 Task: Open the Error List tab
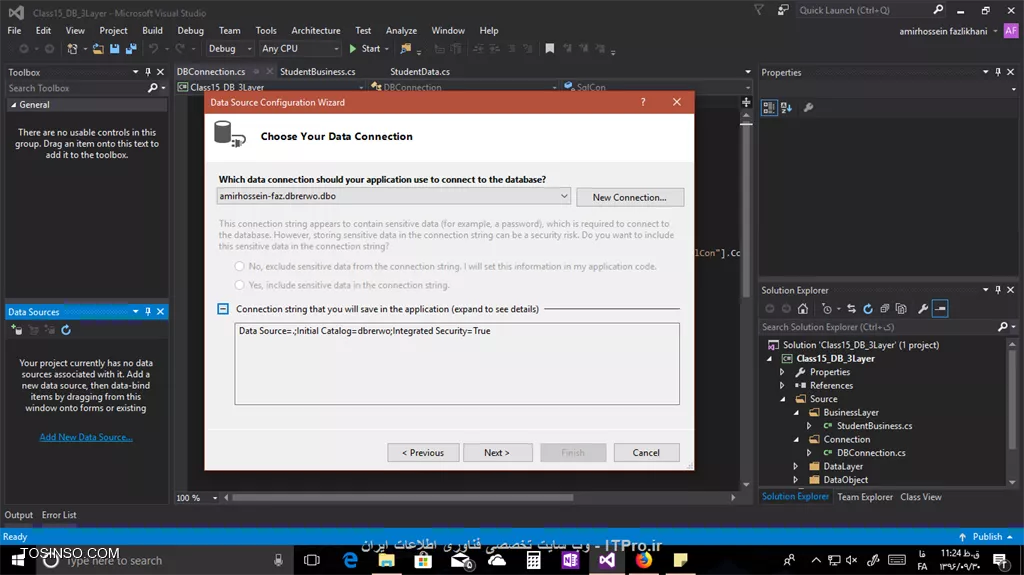coord(59,515)
